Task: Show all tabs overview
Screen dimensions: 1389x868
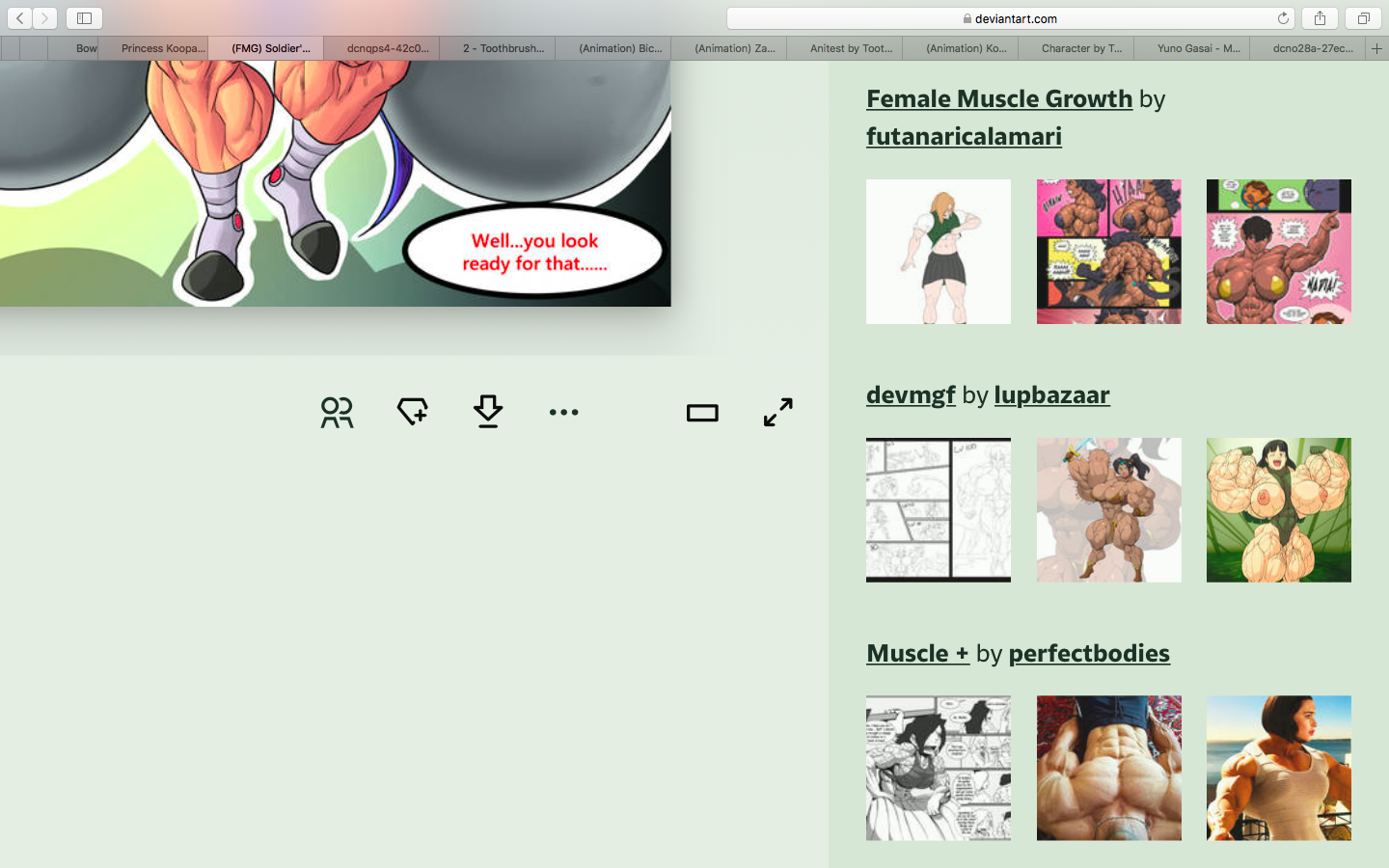Action: point(1363,18)
